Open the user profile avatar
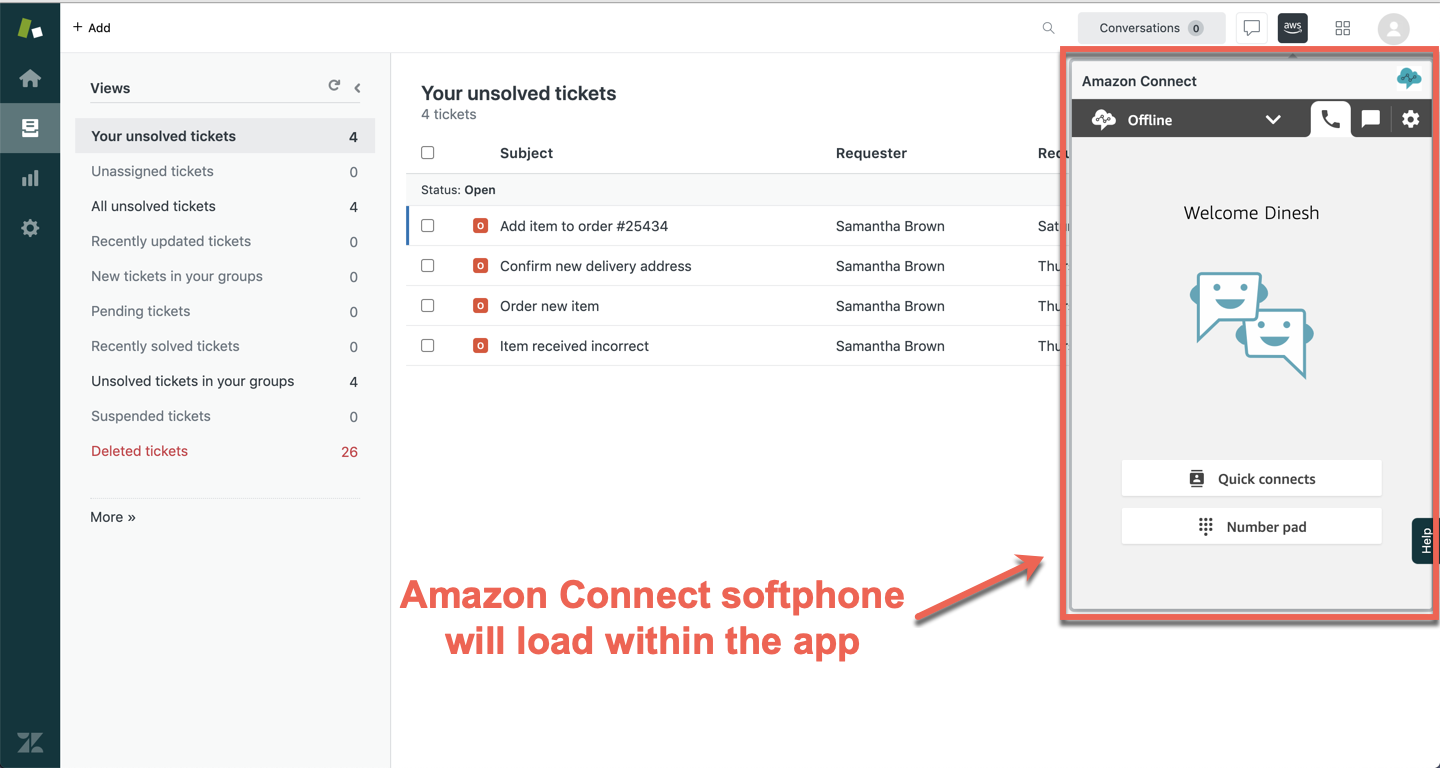The image size is (1440, 768). click(x=1393, y=28)
